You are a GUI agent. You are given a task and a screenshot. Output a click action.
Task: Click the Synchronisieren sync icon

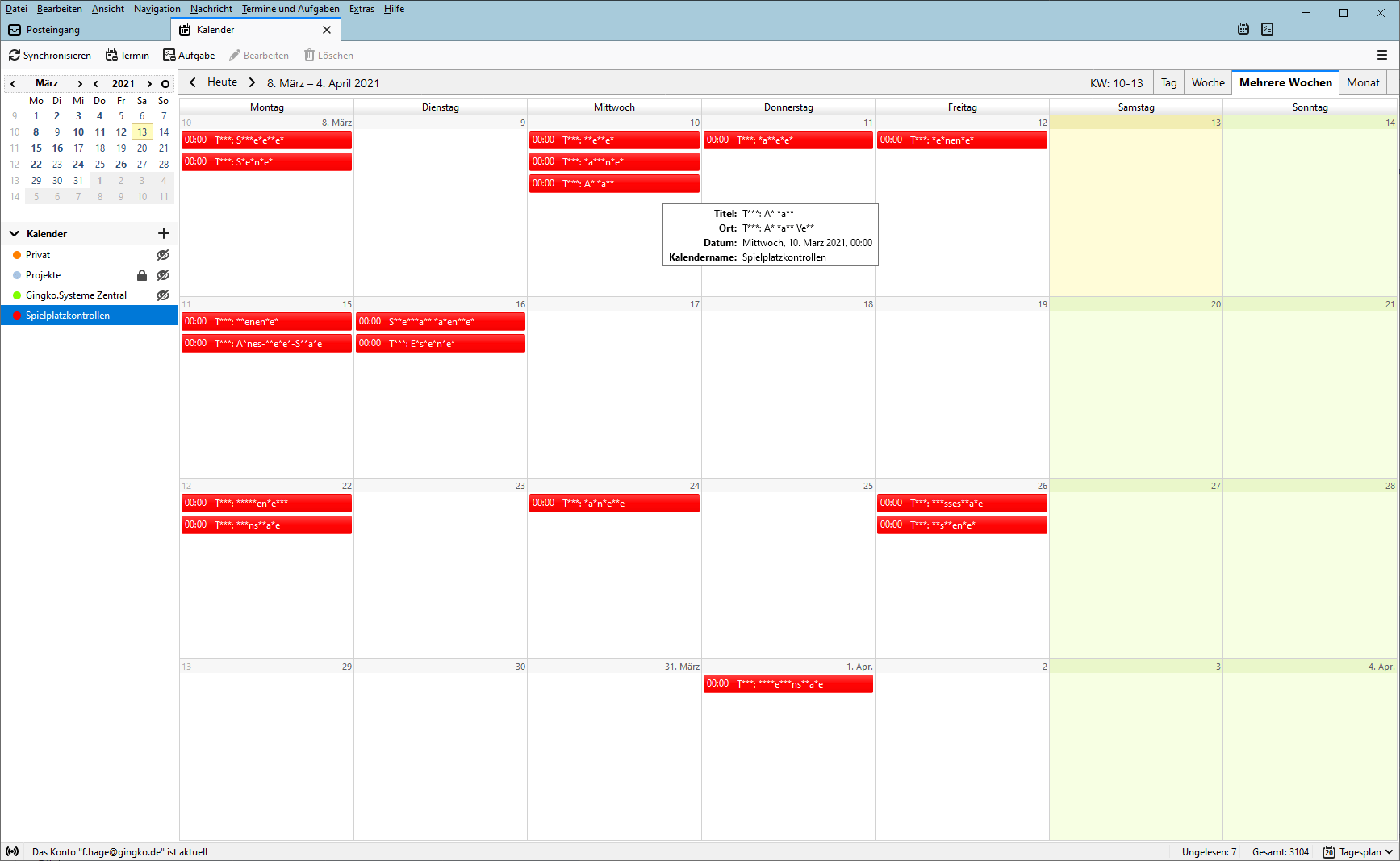click(x=15, y=56)
